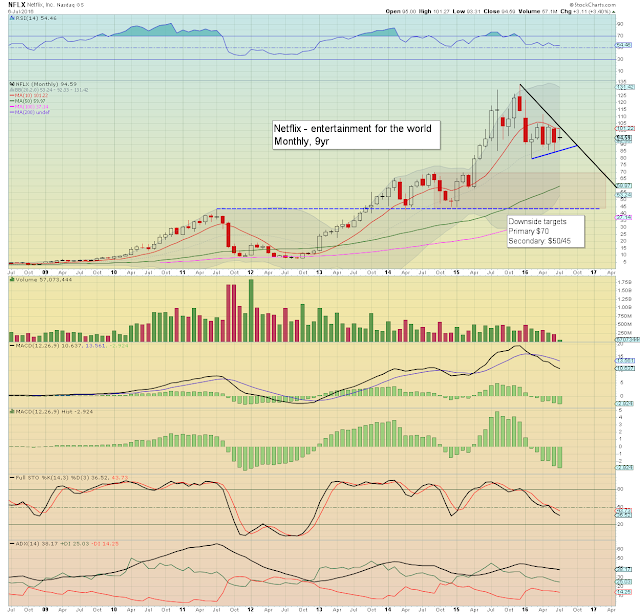This screenshot has width=640, height=614.
Task: Click the "NFLX (Monthly) 94.59" legend label
Action: 46,84
